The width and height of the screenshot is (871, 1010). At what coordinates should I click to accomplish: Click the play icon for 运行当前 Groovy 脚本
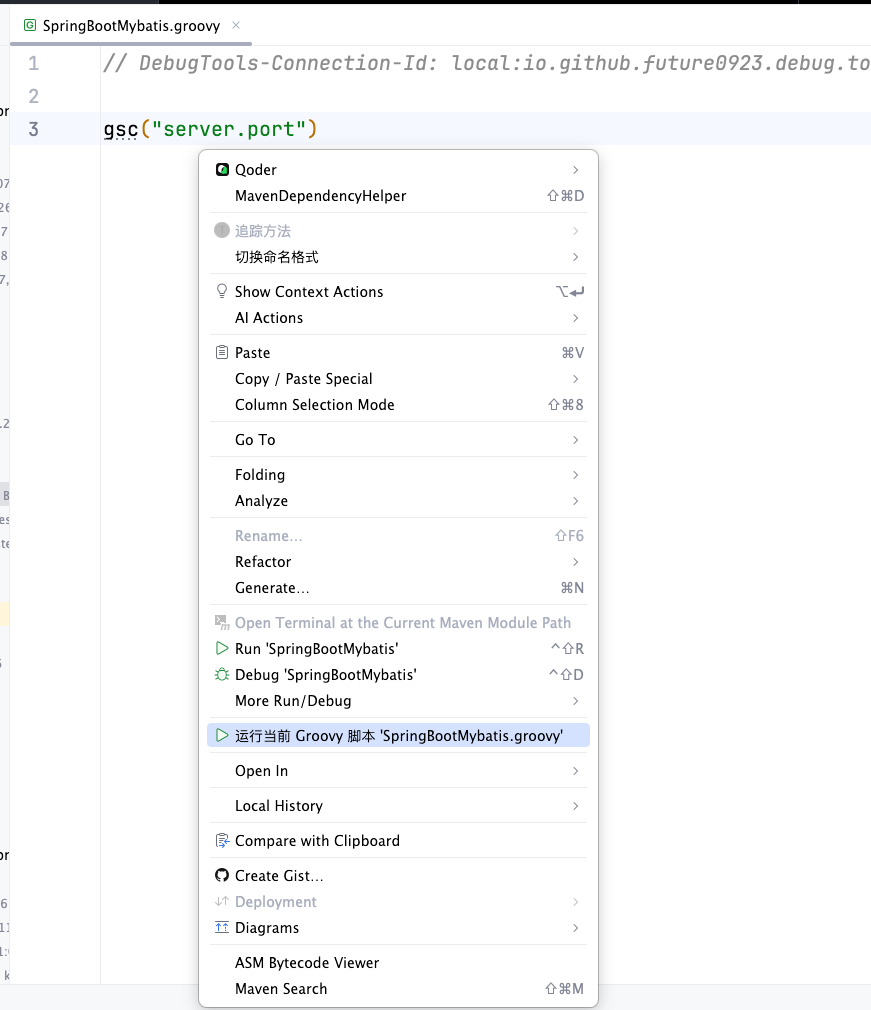coord(222,735)
